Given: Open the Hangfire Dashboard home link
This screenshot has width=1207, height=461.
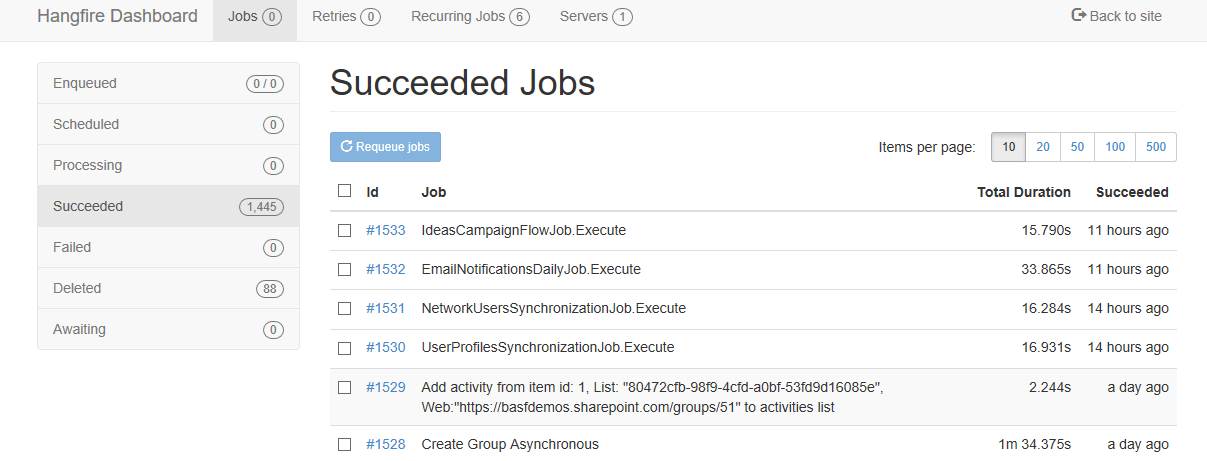Looking at the screenshot, I should coord(117,16).
